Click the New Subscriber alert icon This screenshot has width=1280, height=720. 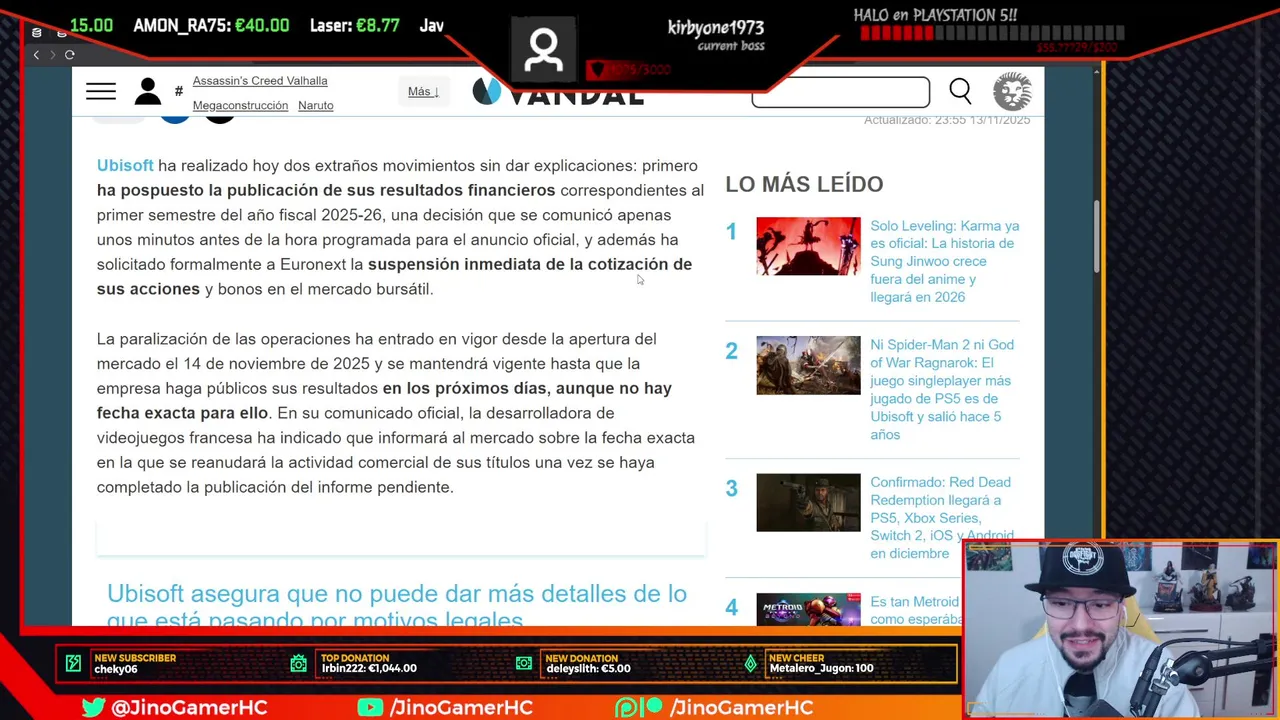click(73, 663)
